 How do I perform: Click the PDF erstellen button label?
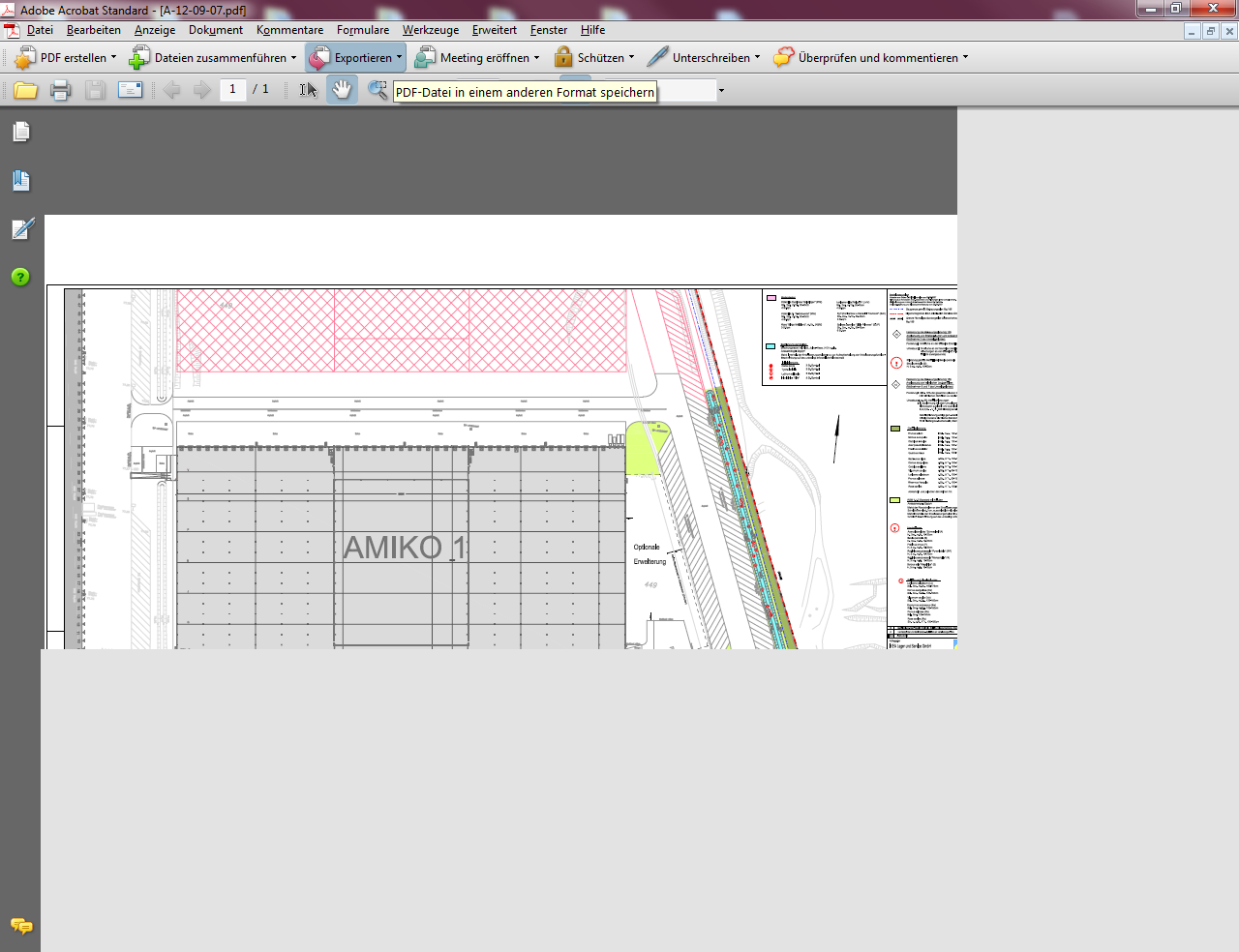(74, 58)
